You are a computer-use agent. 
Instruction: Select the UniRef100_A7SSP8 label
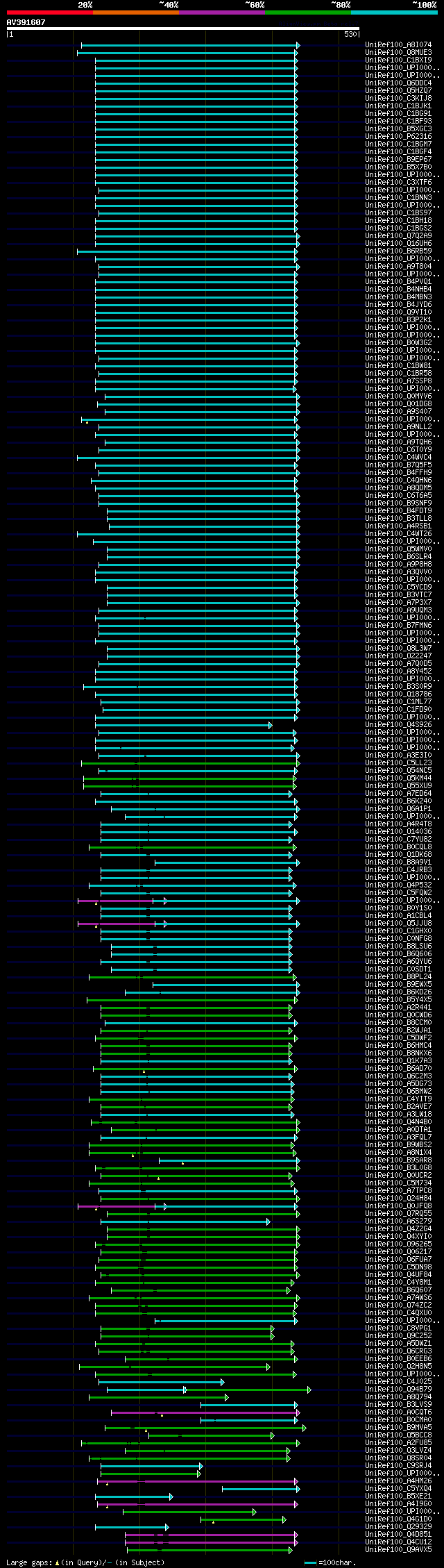click(398, 381)
